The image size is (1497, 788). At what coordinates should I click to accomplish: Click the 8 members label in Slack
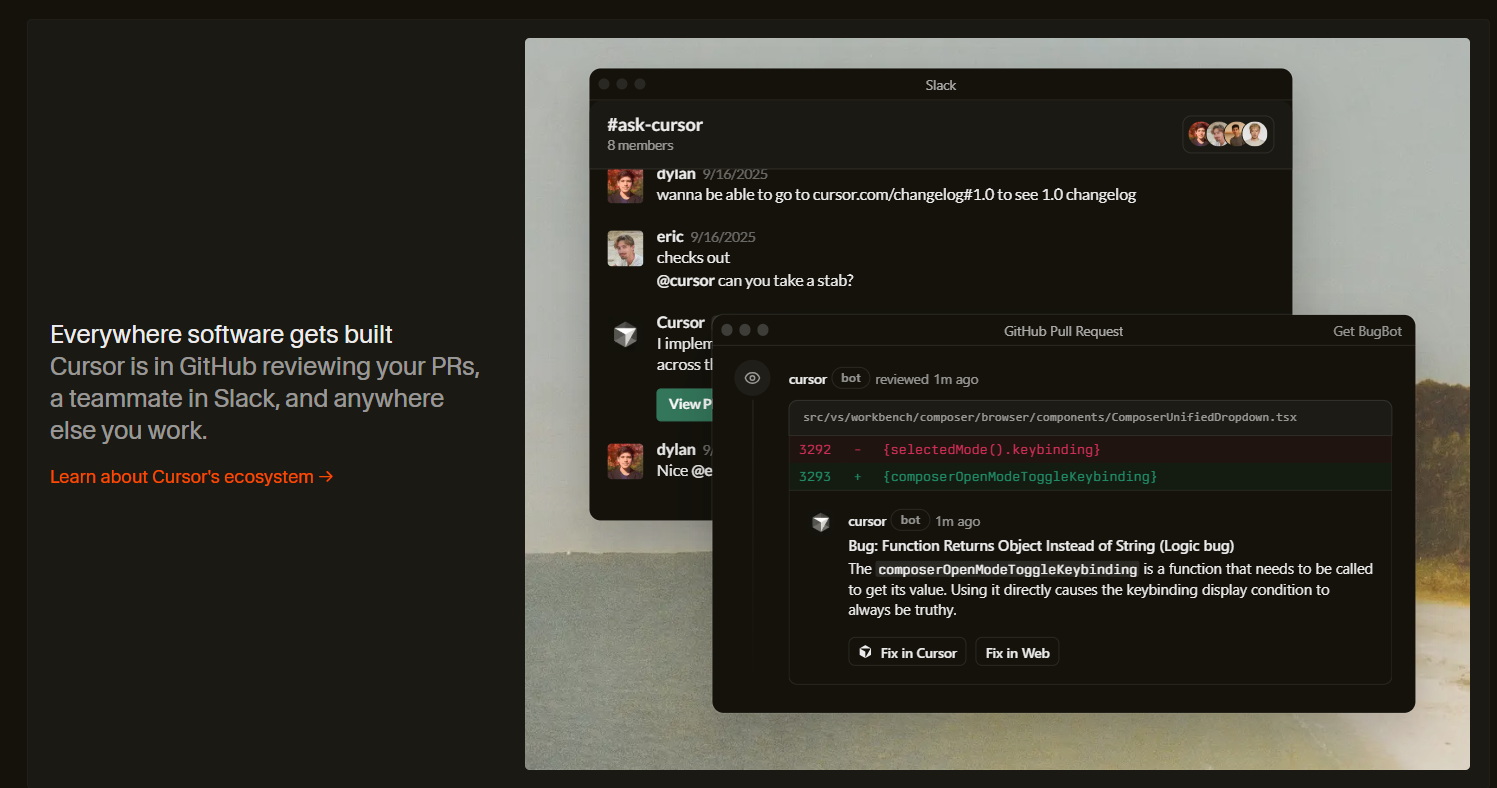(x=640, y=146)
